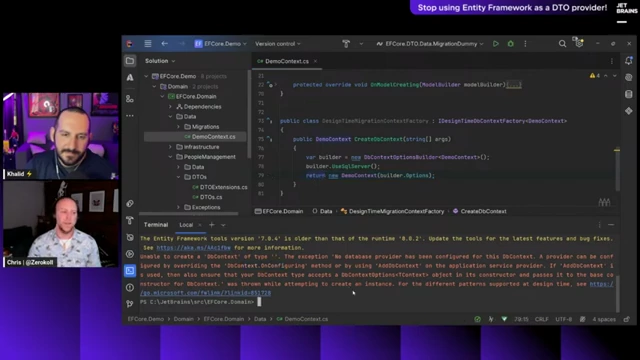Open DTOExtensions.cs file

tap(223, 187)
